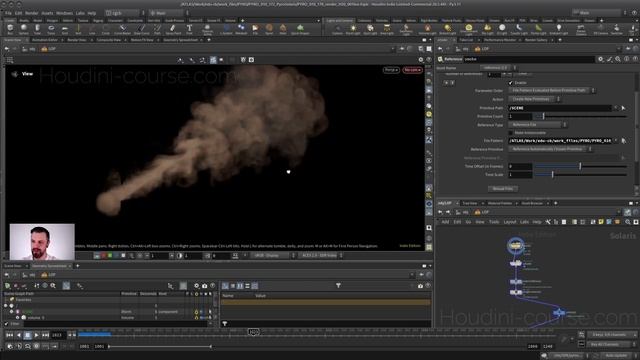The width and height of the screenshot is (640, 360).
Task: Open the Reference Primitive dropdown
Action: [551, 149]
